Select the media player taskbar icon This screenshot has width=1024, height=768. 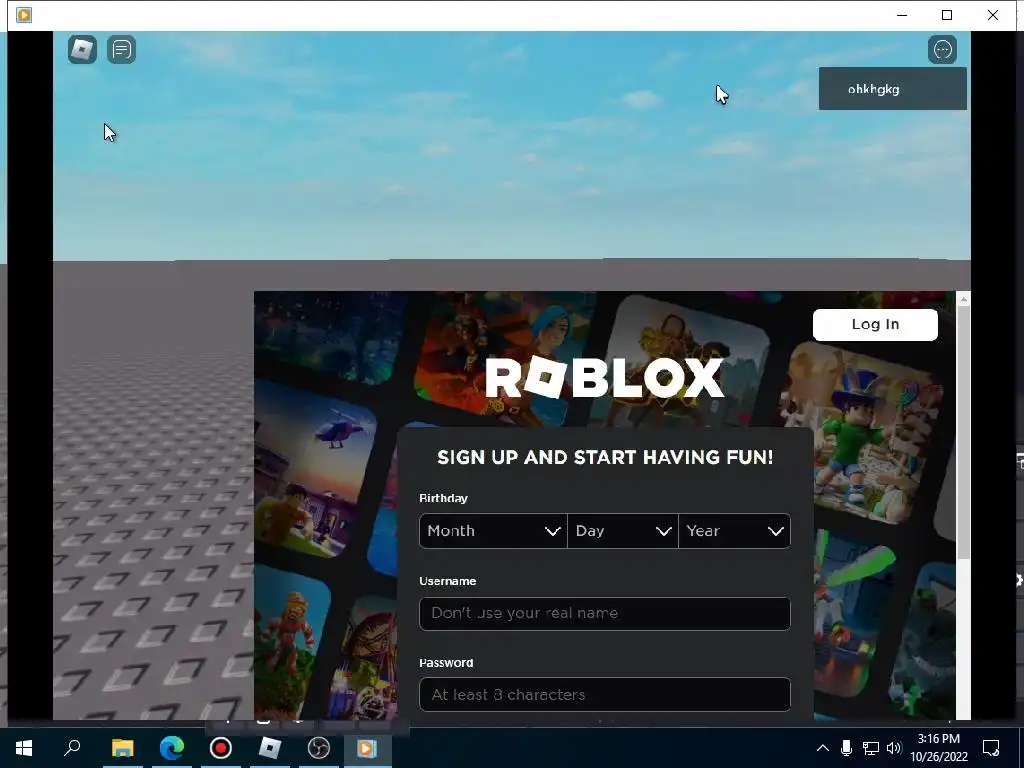(367, 748)
